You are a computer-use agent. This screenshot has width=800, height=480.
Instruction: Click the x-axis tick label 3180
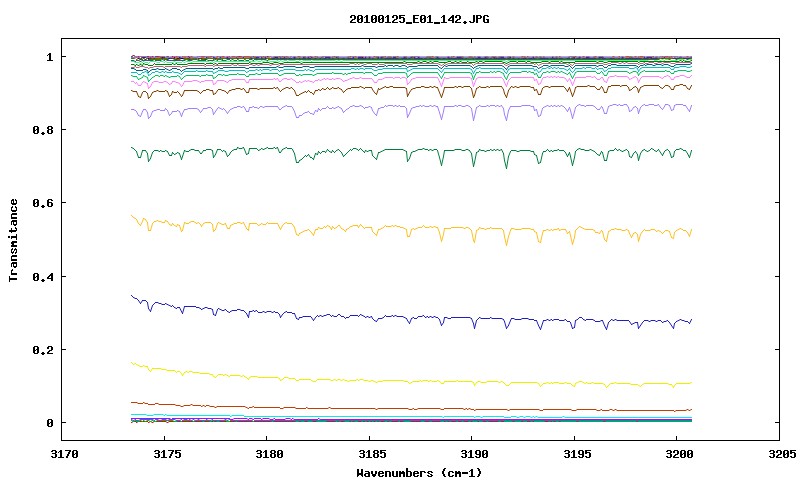[269, 454]
